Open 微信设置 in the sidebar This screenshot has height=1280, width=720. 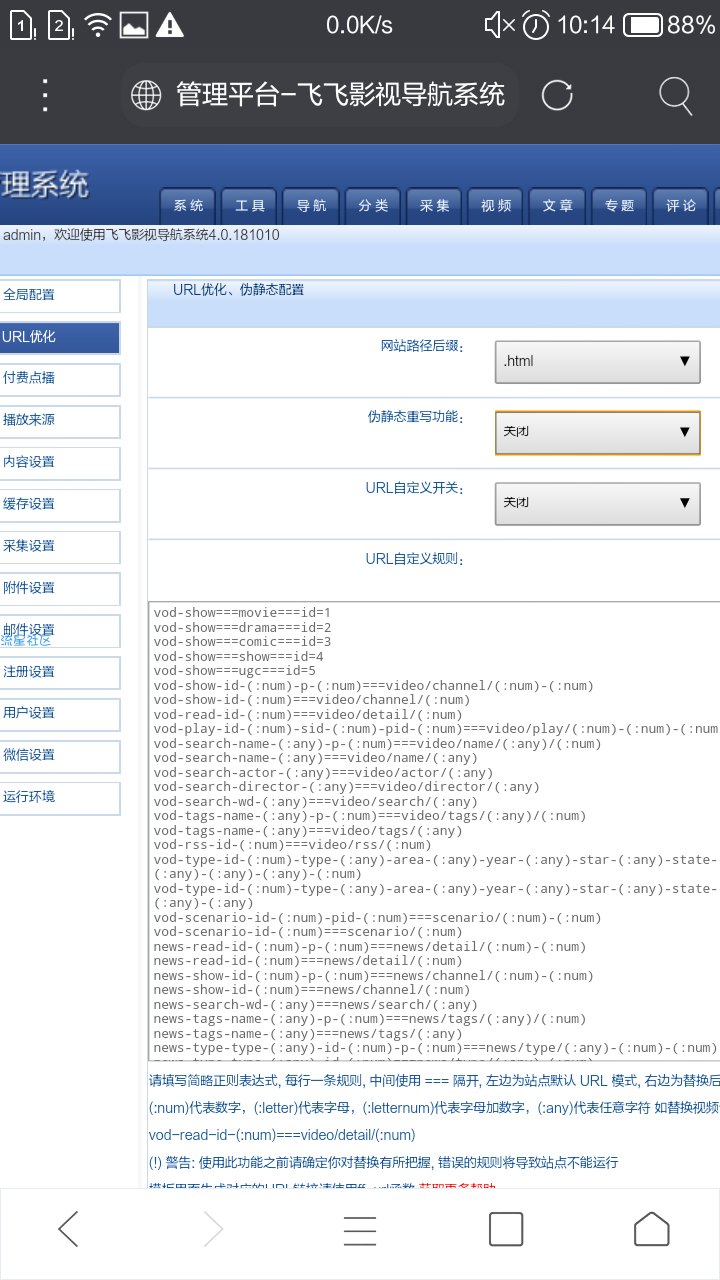point(59,756)
